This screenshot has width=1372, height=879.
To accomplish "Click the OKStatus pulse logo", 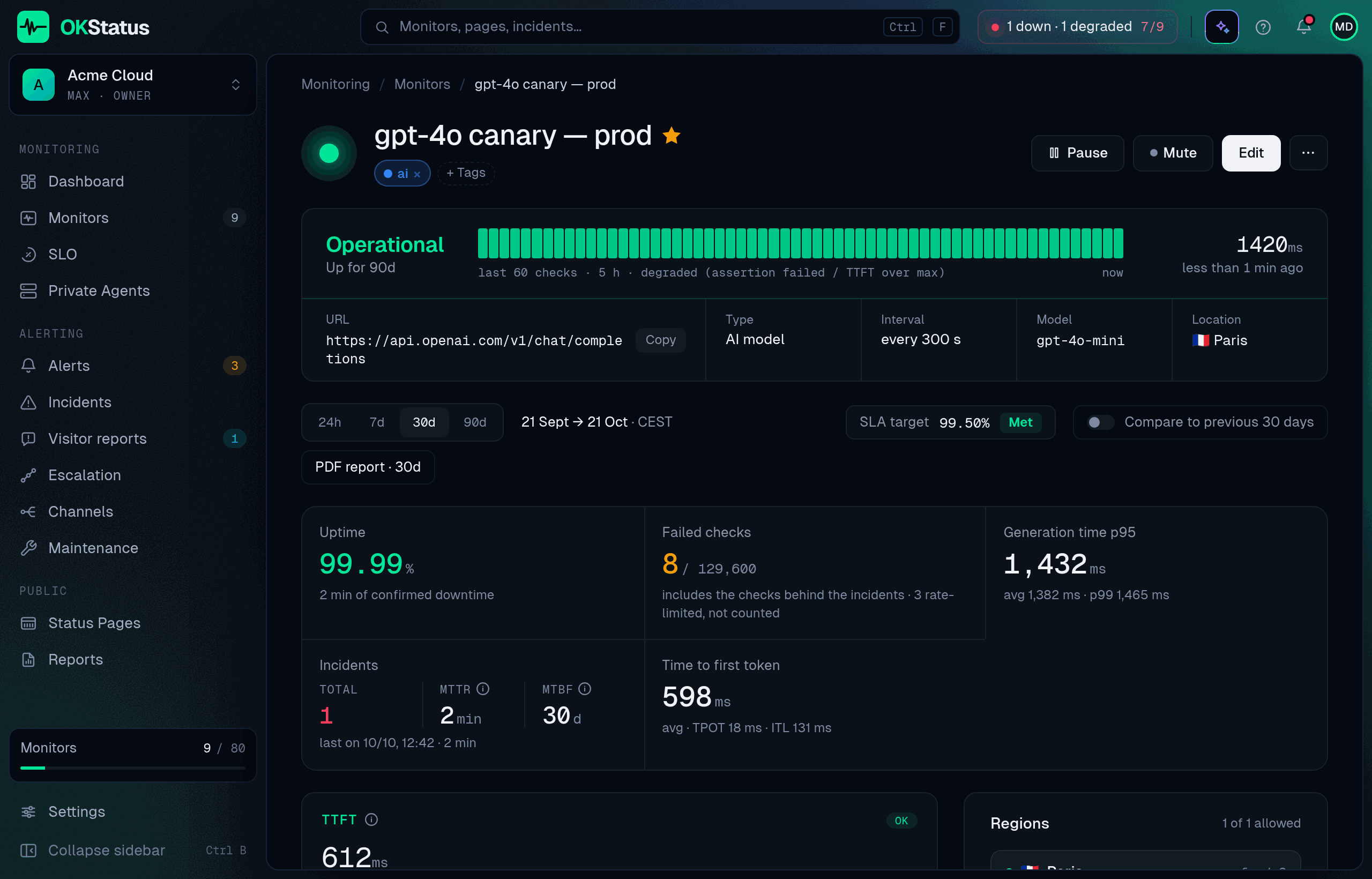I will 33,27.
